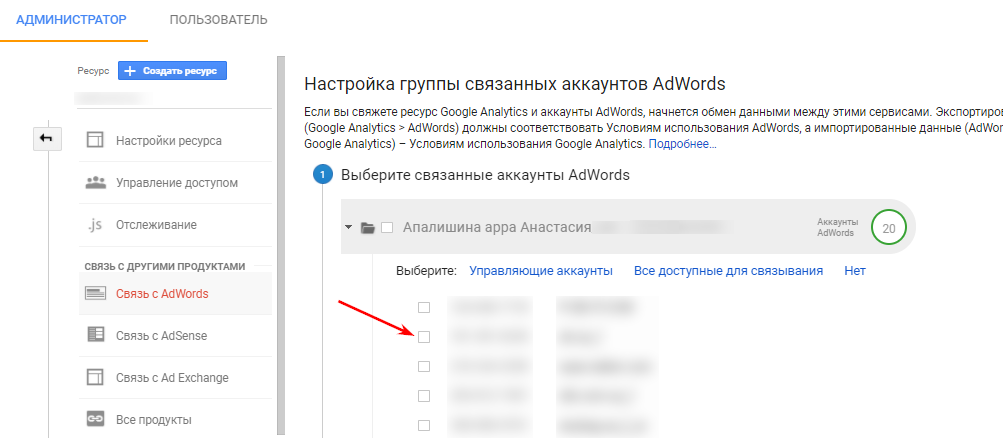The width and height of the screenshot is (1003, 438).
Task: Click the Нет selection link
Action: [x=855, y=270]
